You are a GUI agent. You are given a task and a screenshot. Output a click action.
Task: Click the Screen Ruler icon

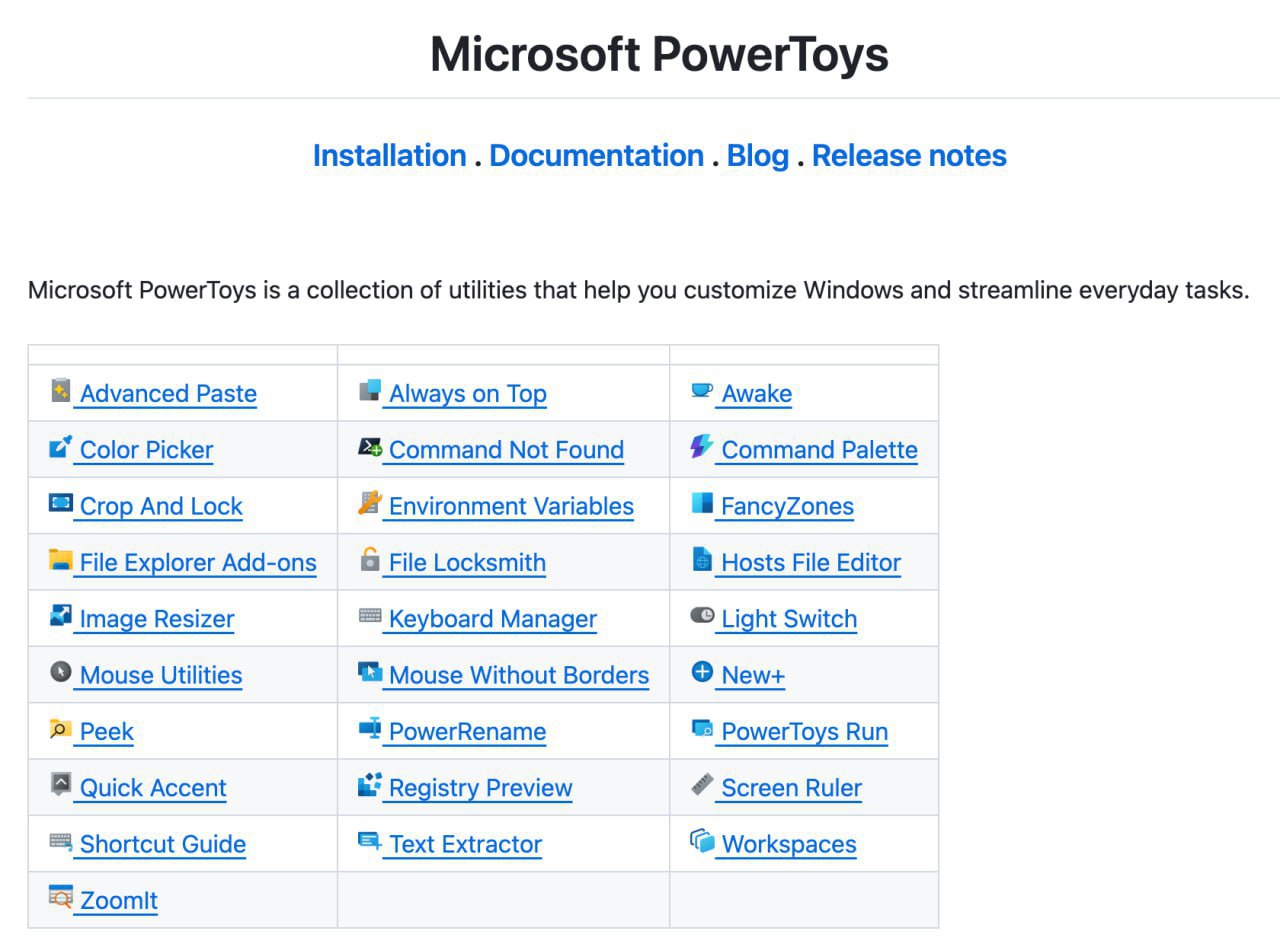click(x=702, y=785)
